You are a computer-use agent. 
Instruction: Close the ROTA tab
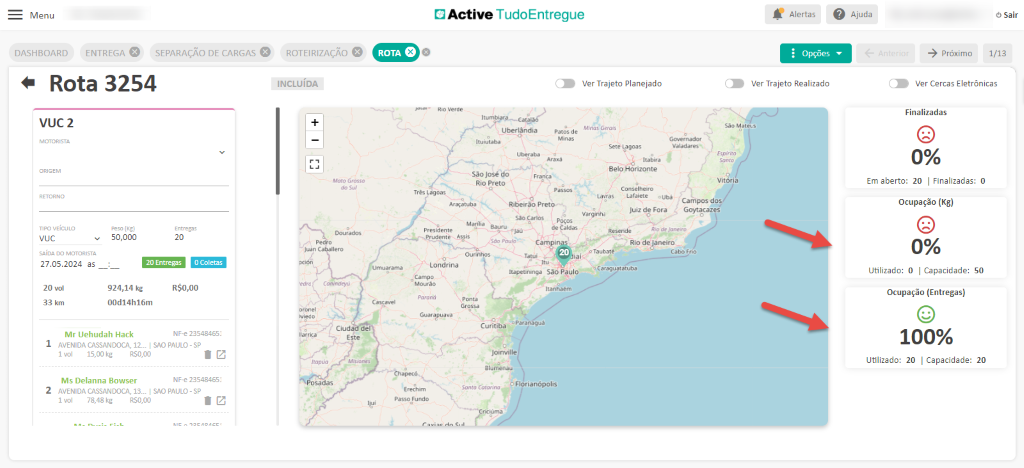[410, 53]
